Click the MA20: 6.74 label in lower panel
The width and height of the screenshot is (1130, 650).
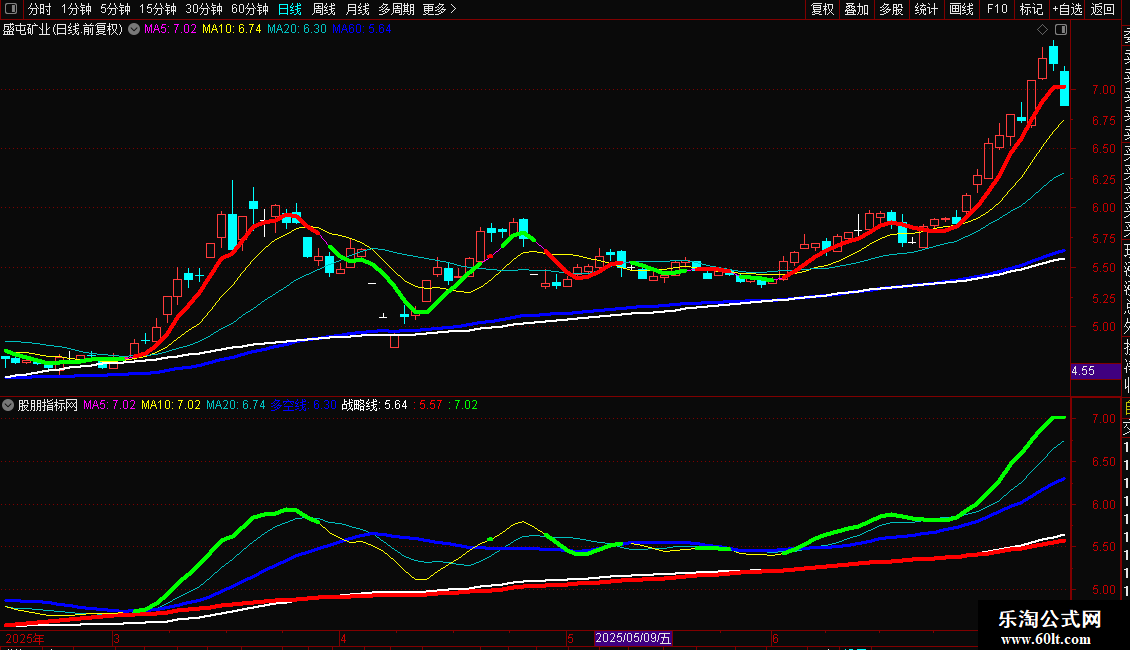click(236, 406)
